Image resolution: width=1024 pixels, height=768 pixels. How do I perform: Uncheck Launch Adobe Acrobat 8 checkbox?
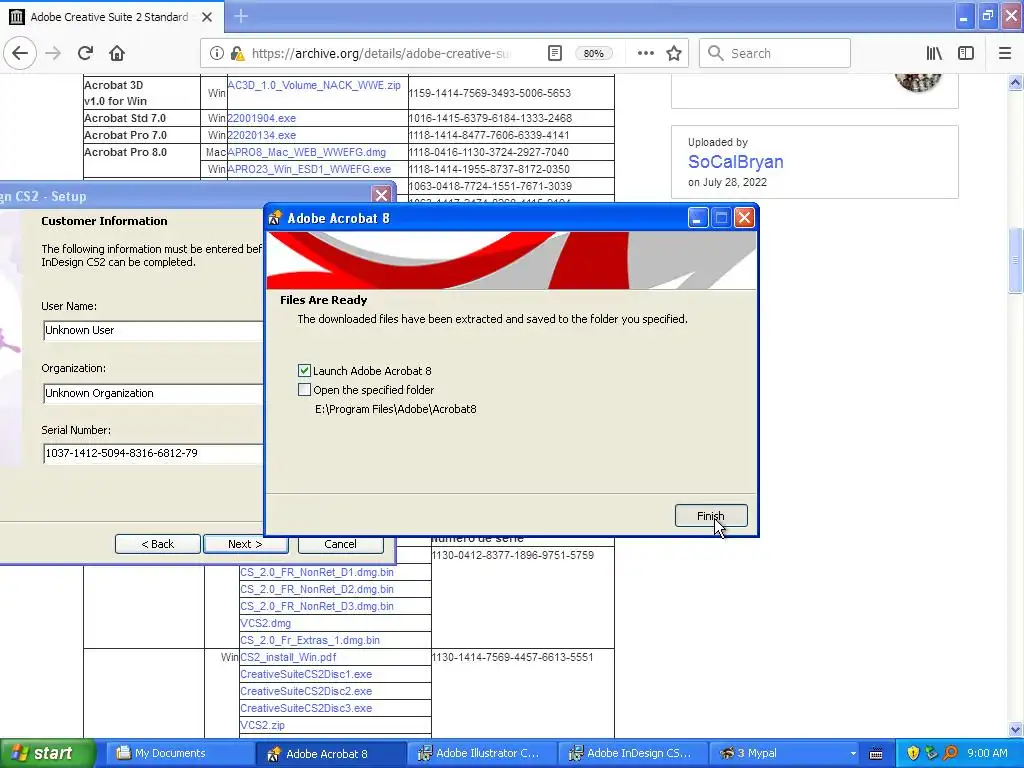(x=304, y=371)
